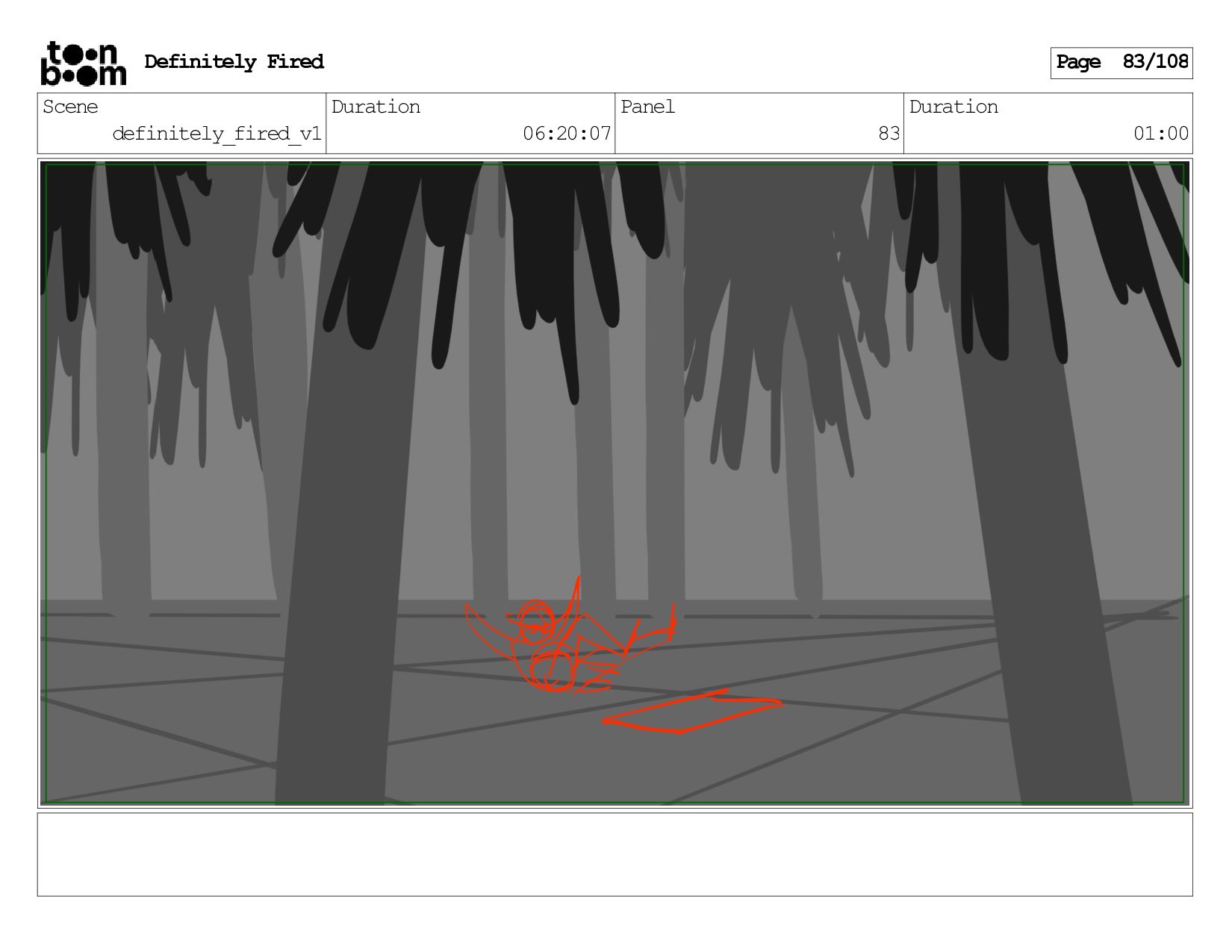Click the Toon Boom logo
This screenshot has width=1232, height=952.
pos(83,63)
